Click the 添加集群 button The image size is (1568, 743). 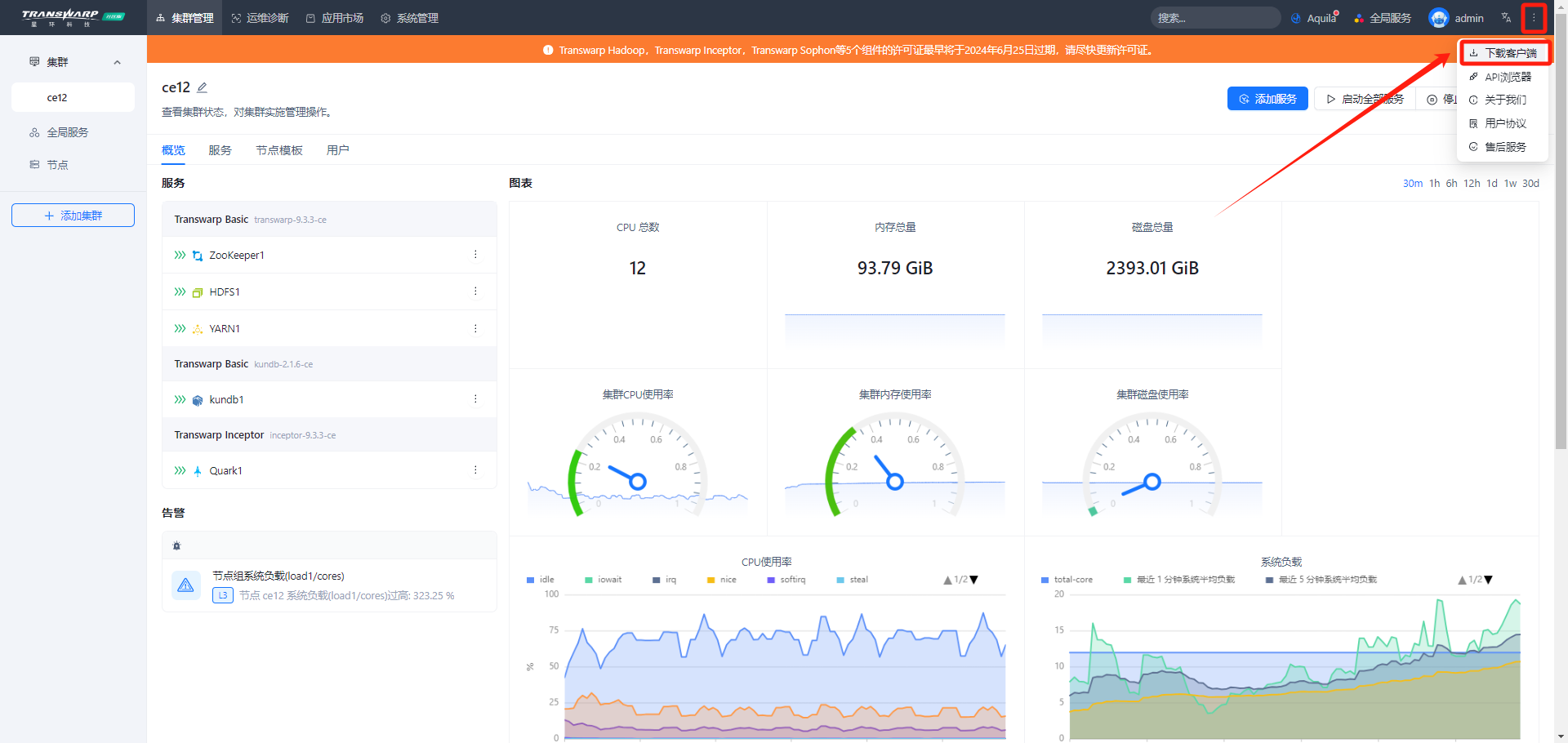point(73,216)
